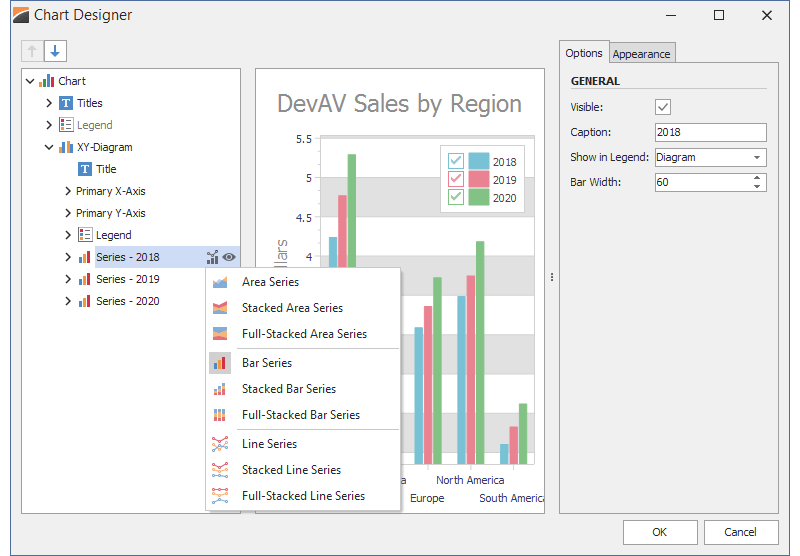This screenshot has width=800, height=556.
Task: Choose Stacked Bar Series from the menu
Action: point(288,389)
